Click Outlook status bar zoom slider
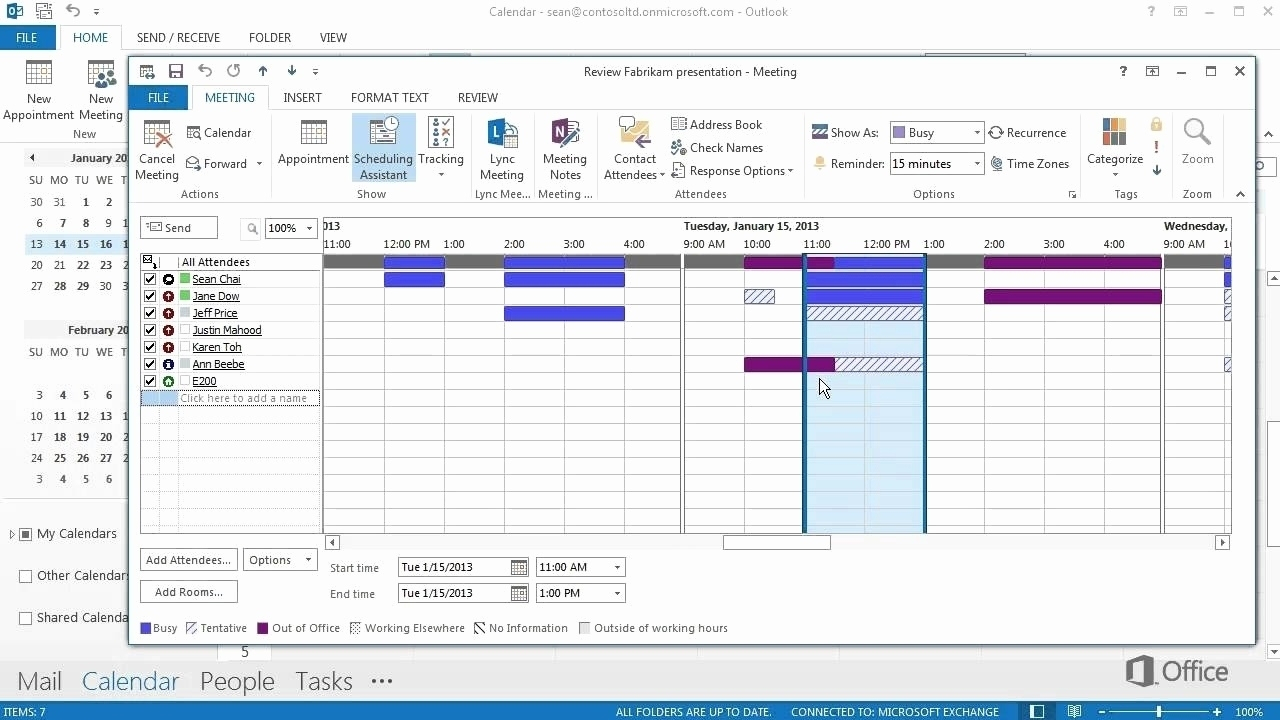The image size is (1280, 720). point(1159,712)
